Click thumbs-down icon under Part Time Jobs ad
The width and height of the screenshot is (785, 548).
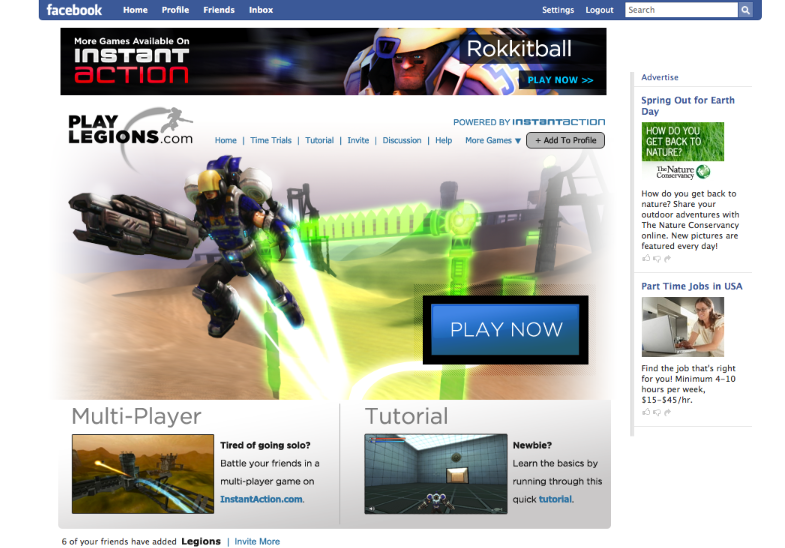657,412
